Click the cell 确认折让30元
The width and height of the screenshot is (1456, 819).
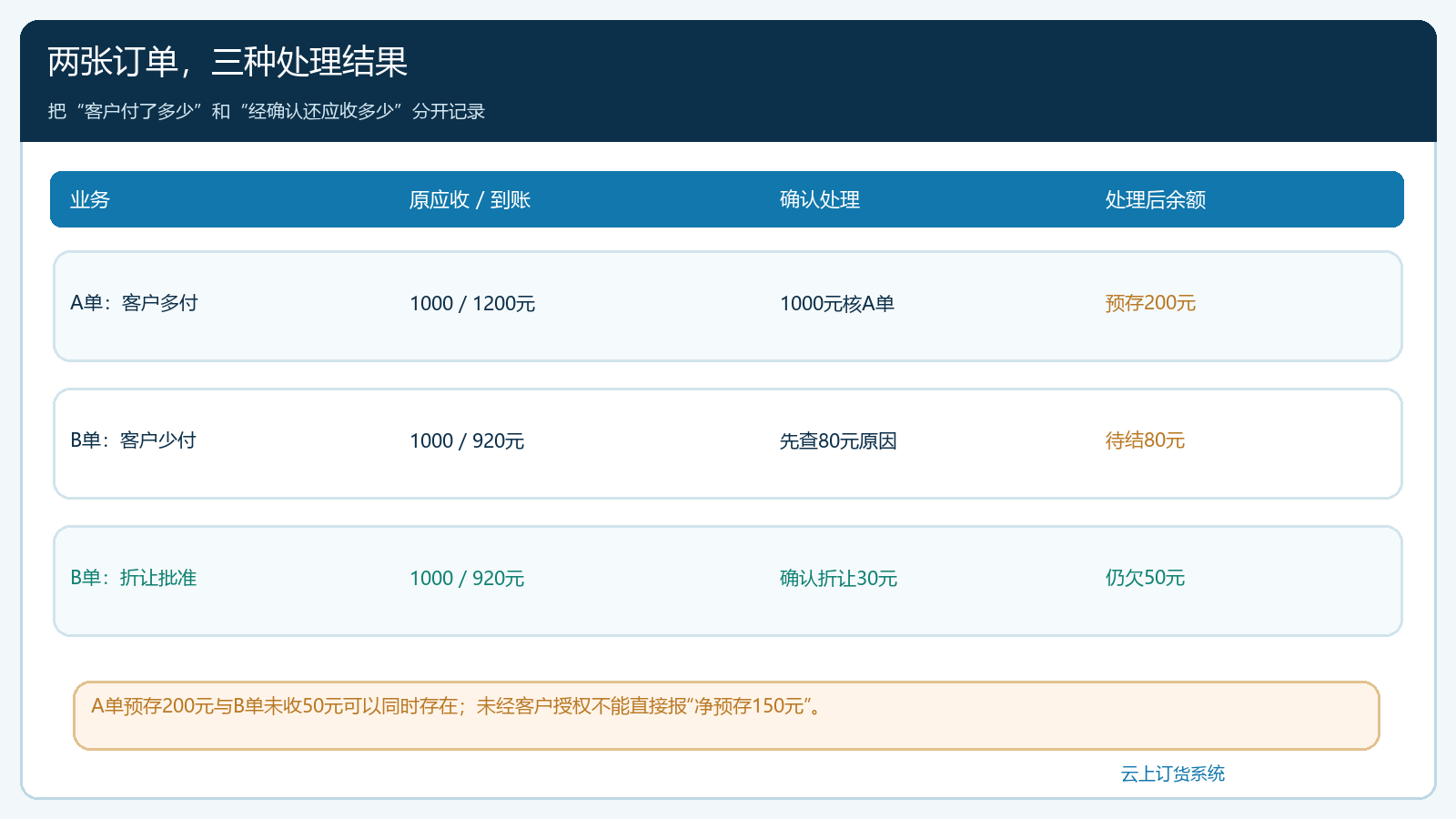click(838, 579)
